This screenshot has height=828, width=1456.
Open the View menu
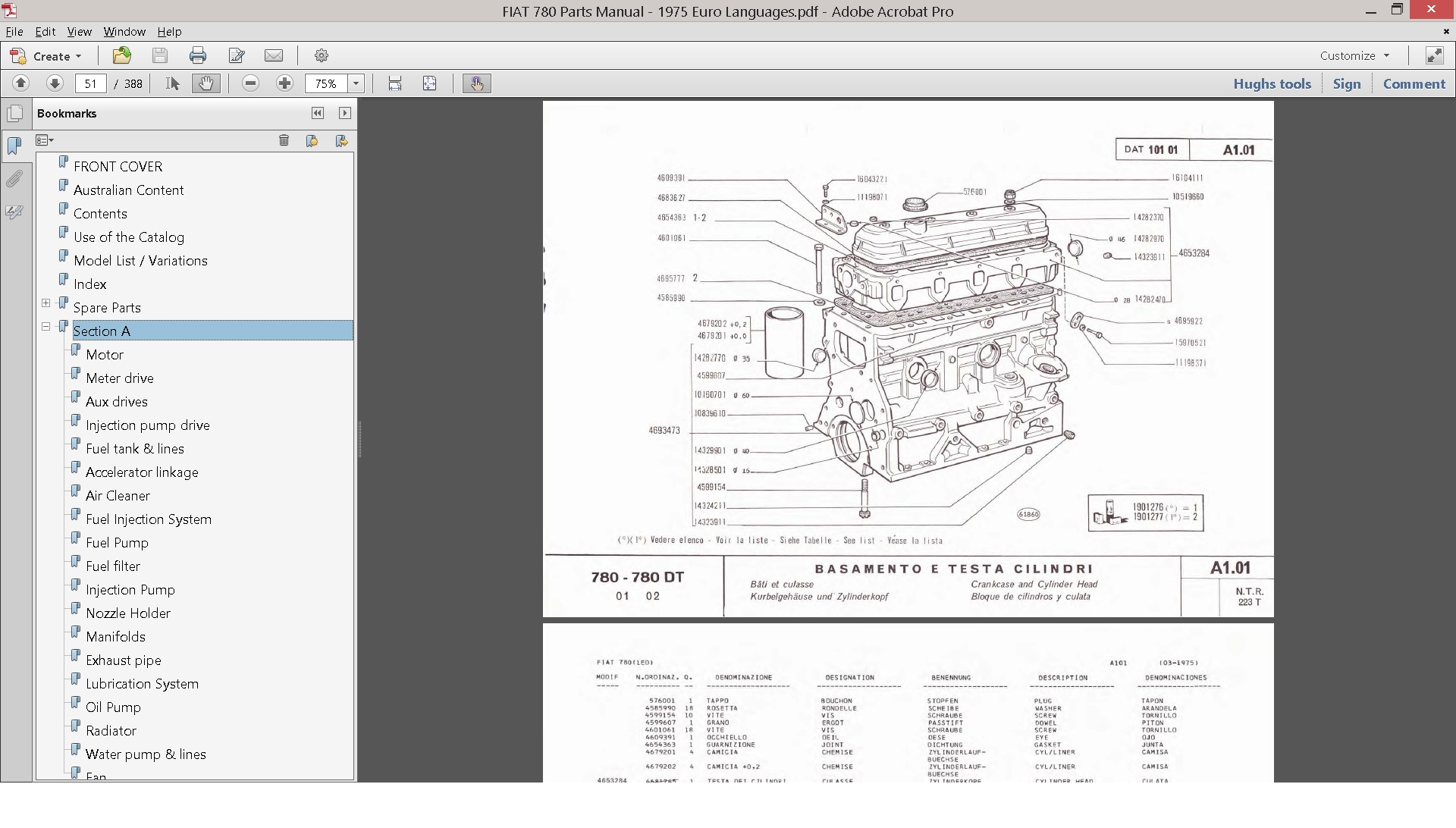[79, 32]
